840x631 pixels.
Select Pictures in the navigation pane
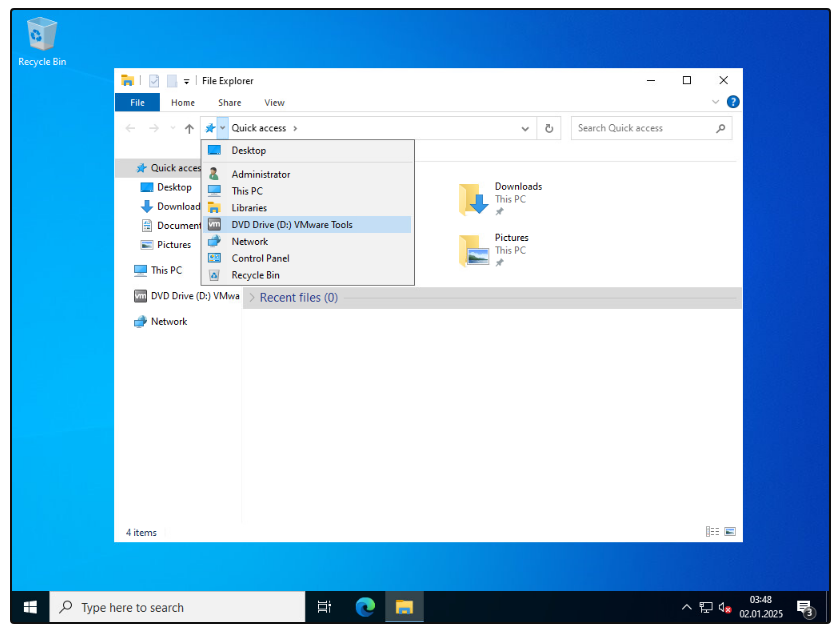pos(166,245)
